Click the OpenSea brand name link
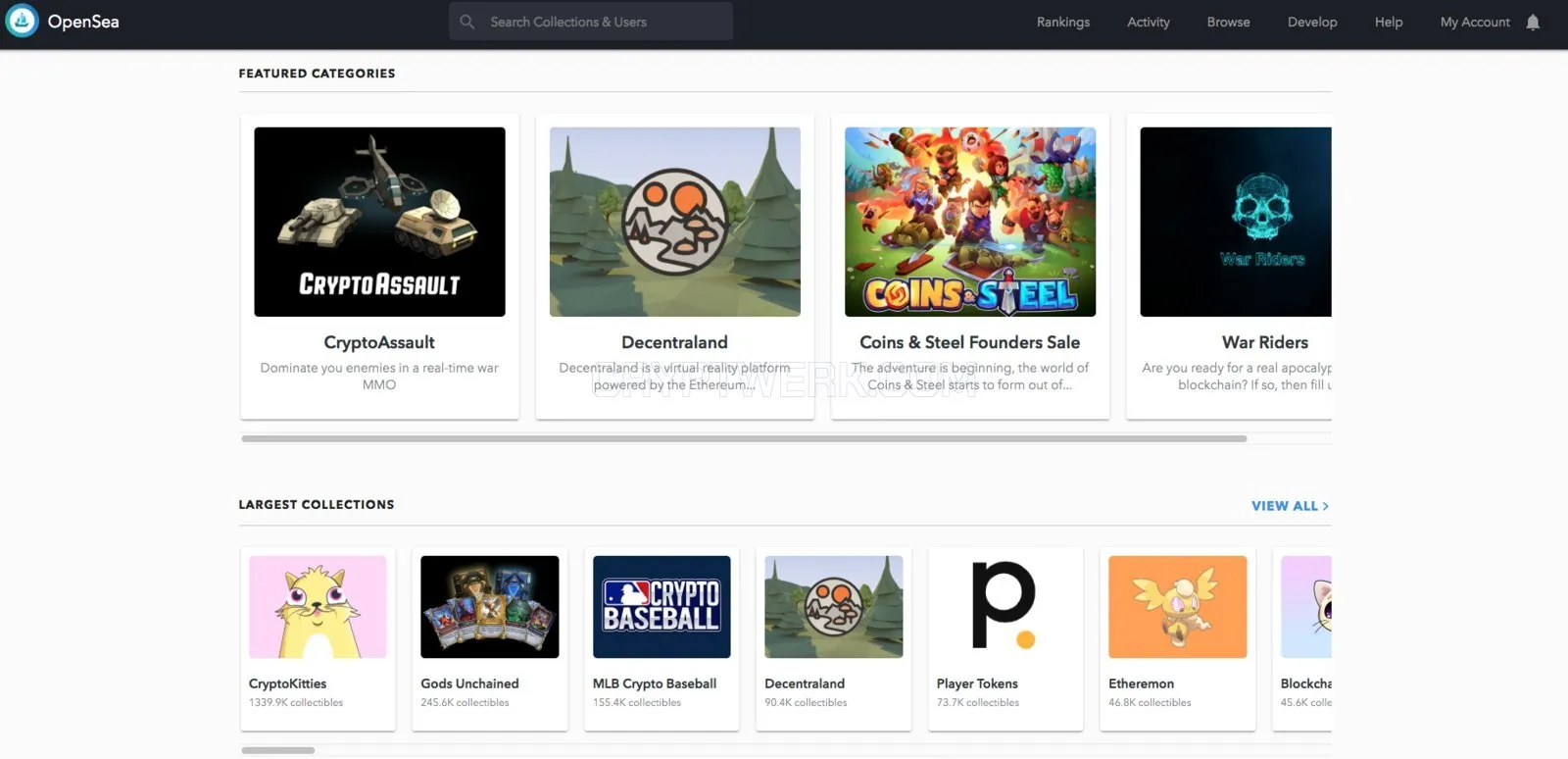Screen dimensions: 1568x759 tap(83, 22)
